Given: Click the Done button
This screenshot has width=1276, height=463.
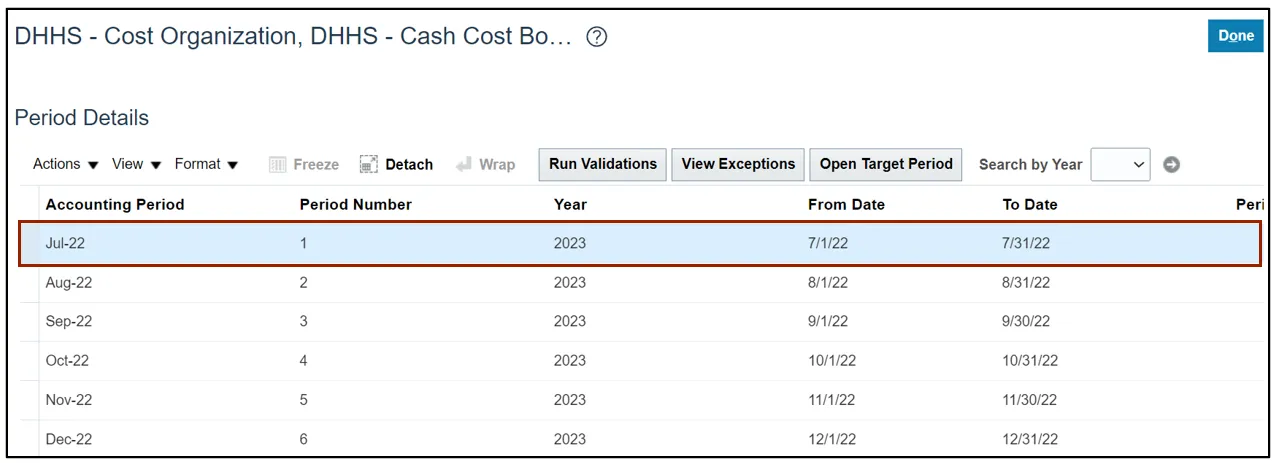Looking at the screenshot, I should click(1236, 36).
